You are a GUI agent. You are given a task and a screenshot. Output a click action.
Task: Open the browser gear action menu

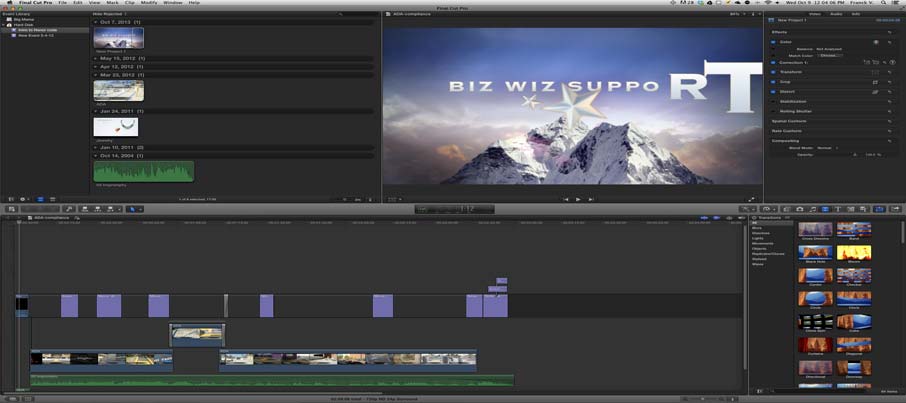point(24,199)
